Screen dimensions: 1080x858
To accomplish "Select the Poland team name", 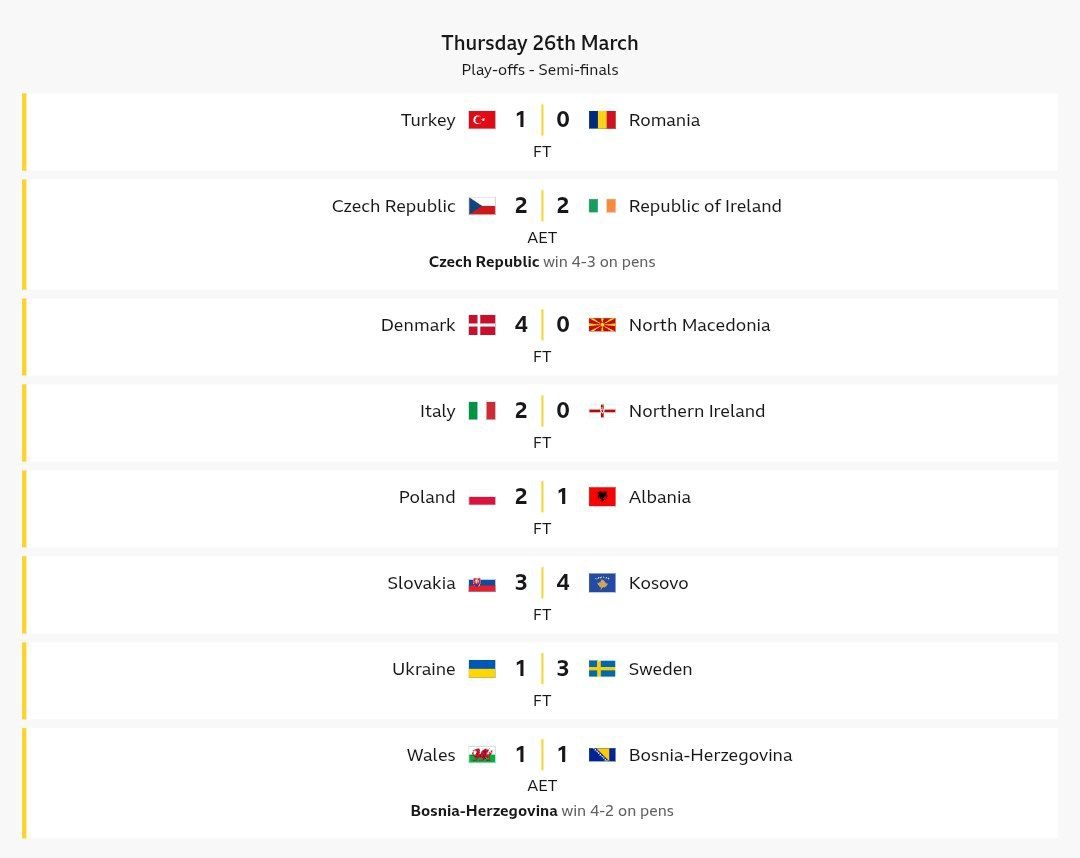I will coord(427,497).
